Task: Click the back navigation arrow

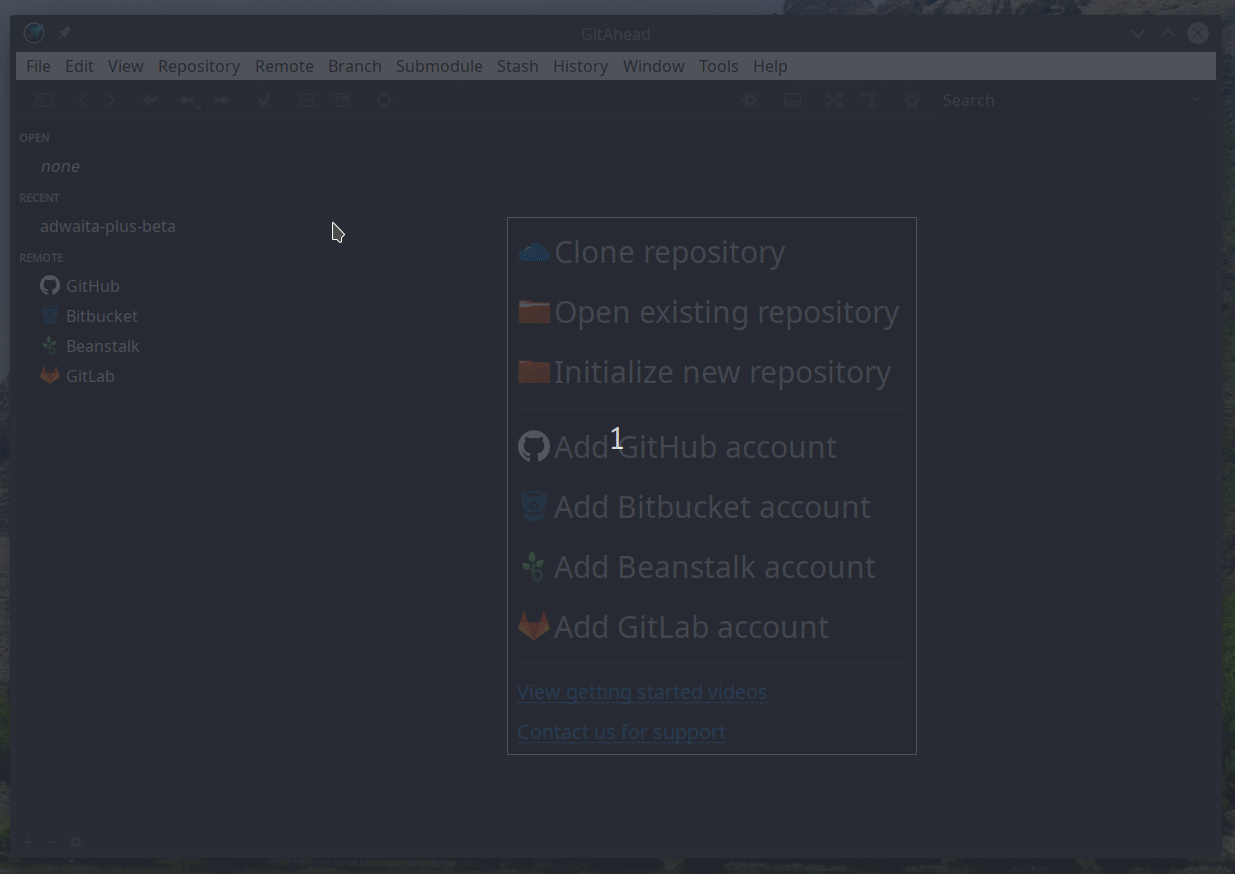Action: 82,100
